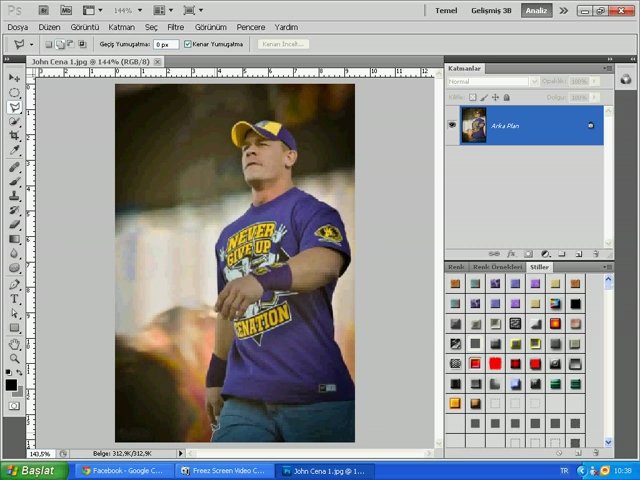Viewport: 640px width, 480px height.
Task: Open Stiller panel options menu
Action: click(608, 267)
